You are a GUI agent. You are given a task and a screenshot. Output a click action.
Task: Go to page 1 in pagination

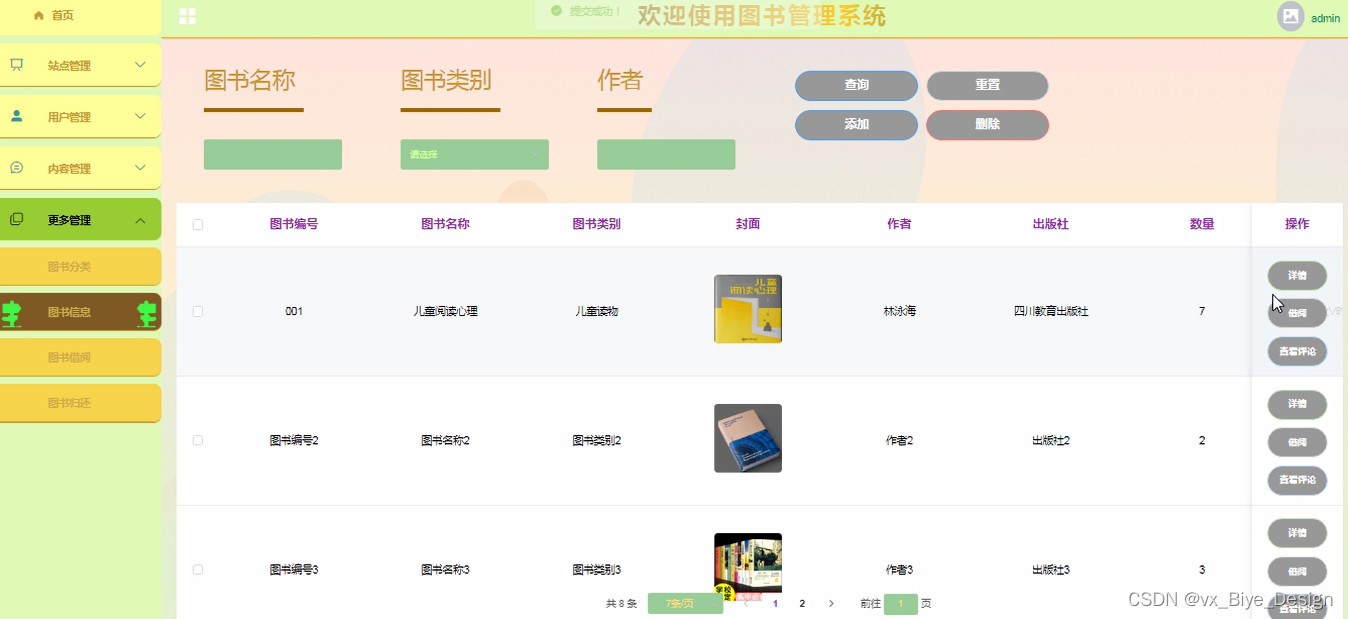776,604
